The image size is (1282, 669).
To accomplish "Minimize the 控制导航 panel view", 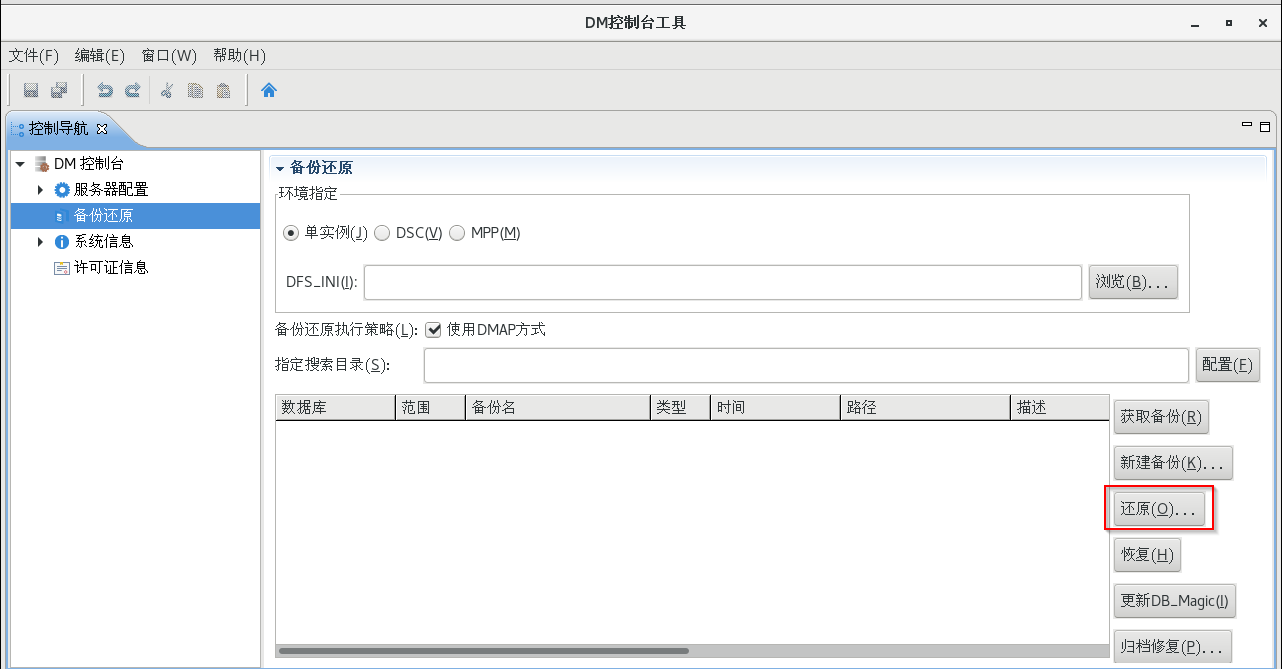I will click(x=1247, y=125).
